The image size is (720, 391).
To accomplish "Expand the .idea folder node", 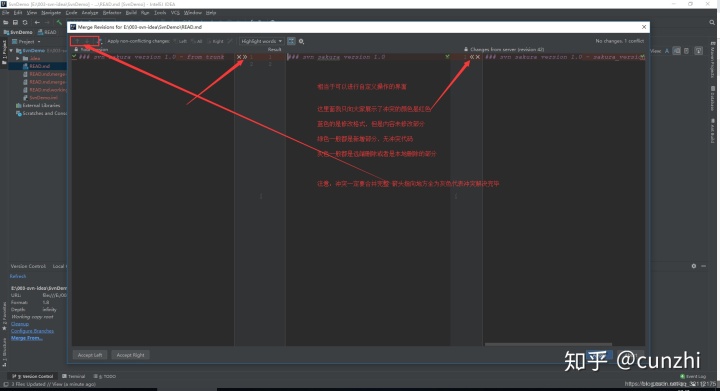I will (x=18, y=58).
